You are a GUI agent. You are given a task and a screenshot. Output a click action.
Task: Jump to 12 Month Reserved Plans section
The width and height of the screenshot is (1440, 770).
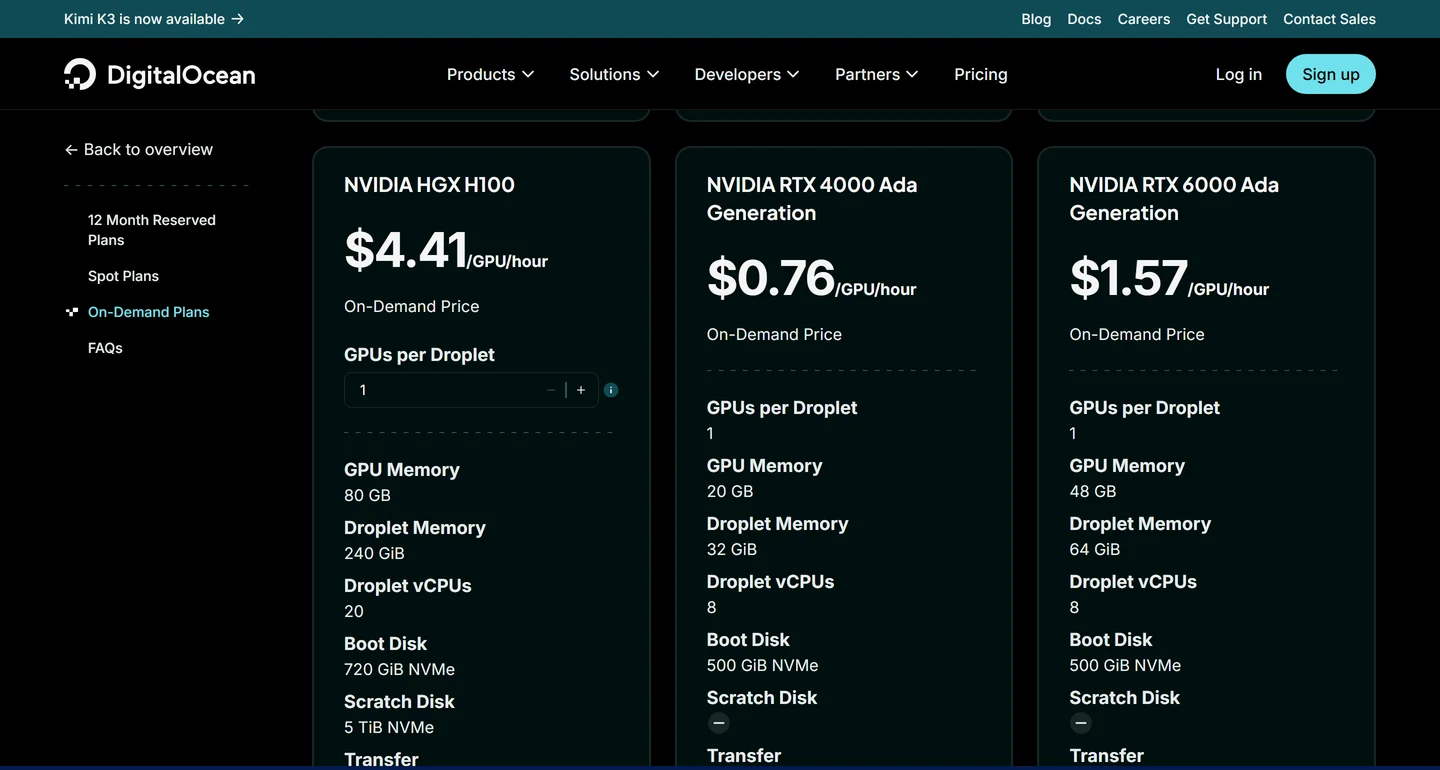[152, 230]
